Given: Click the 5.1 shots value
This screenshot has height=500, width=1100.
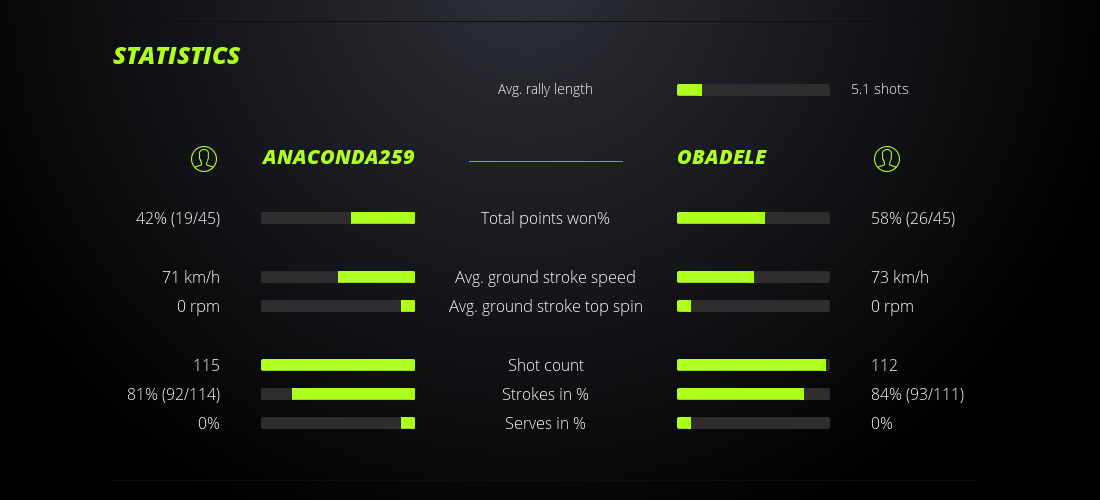Looking at the screenshot, I should tap(879, 89).
